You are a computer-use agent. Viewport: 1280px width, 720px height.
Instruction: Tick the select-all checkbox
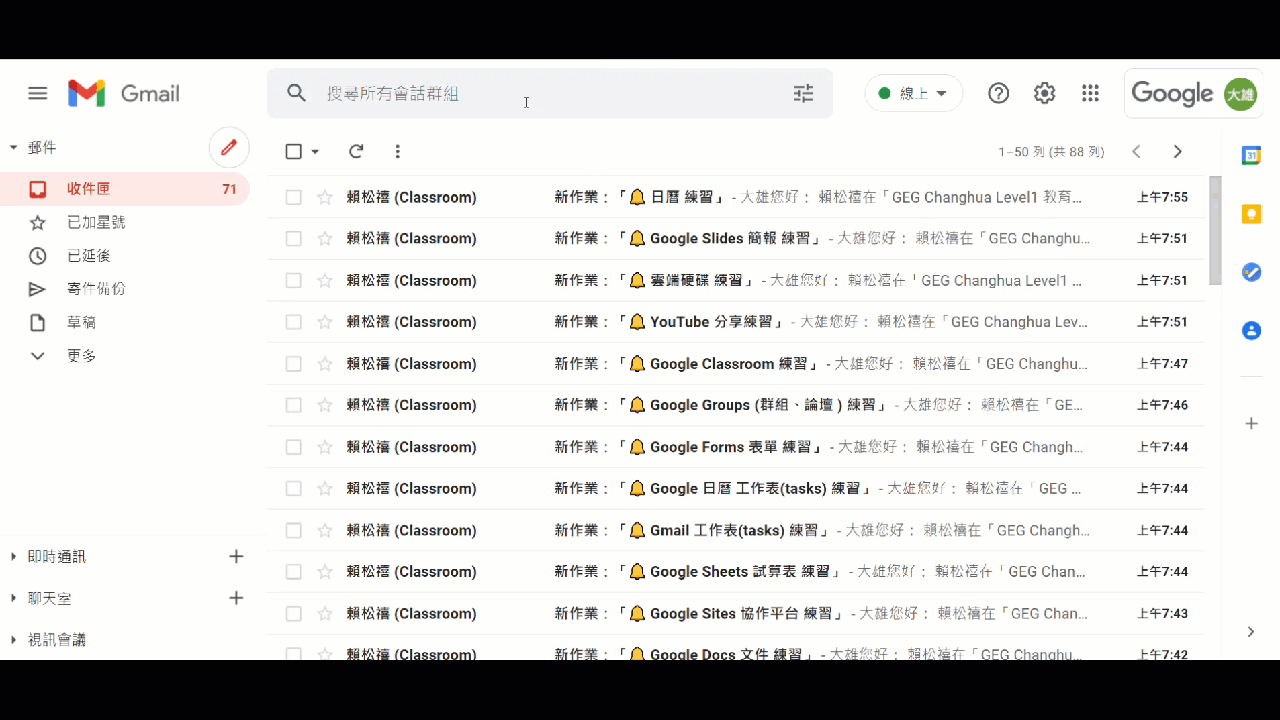point(293,151)
